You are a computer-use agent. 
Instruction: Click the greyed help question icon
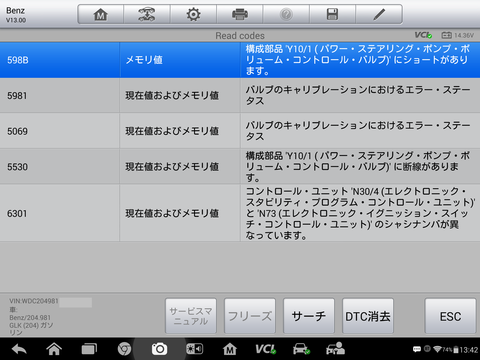(286, 14)
